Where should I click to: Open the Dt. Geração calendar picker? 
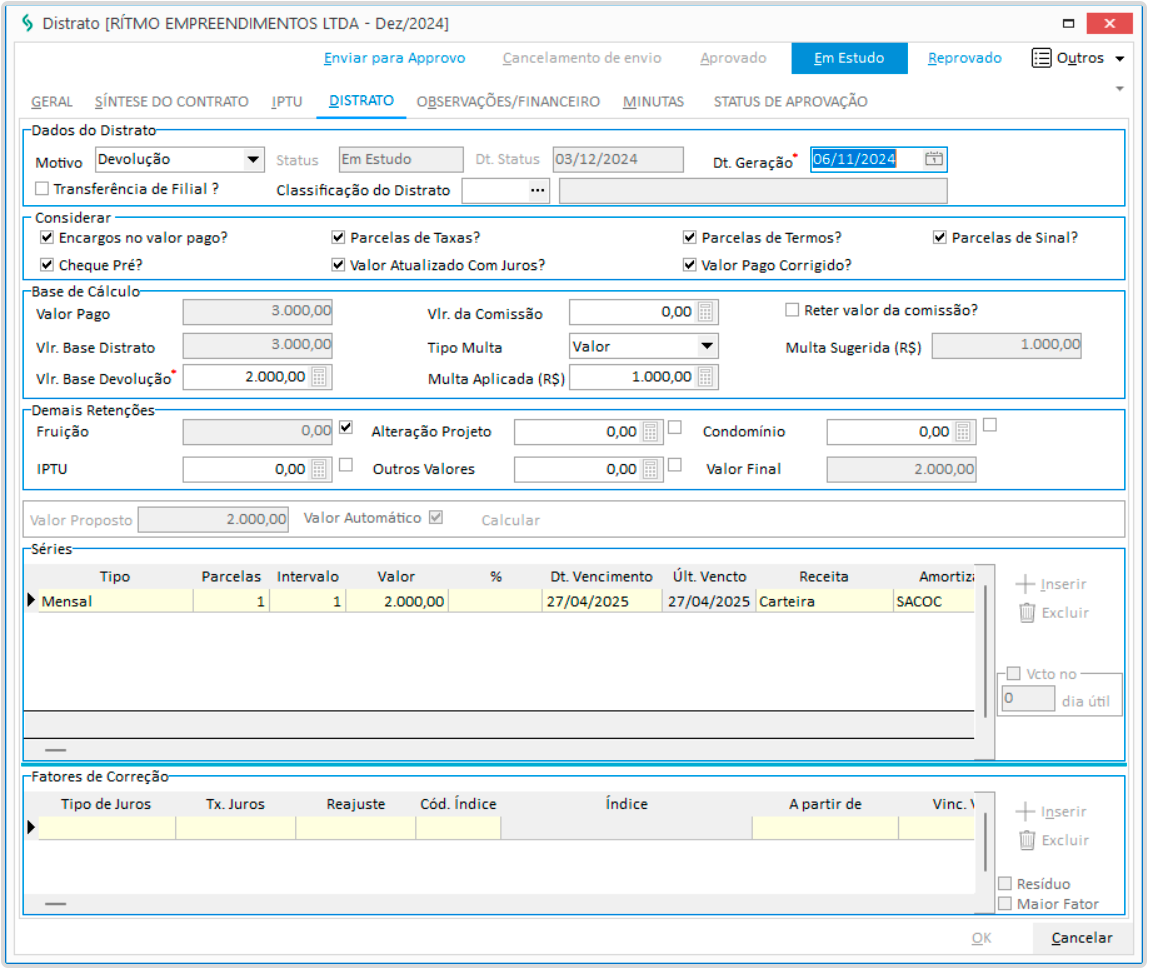[x=933, y=159]
